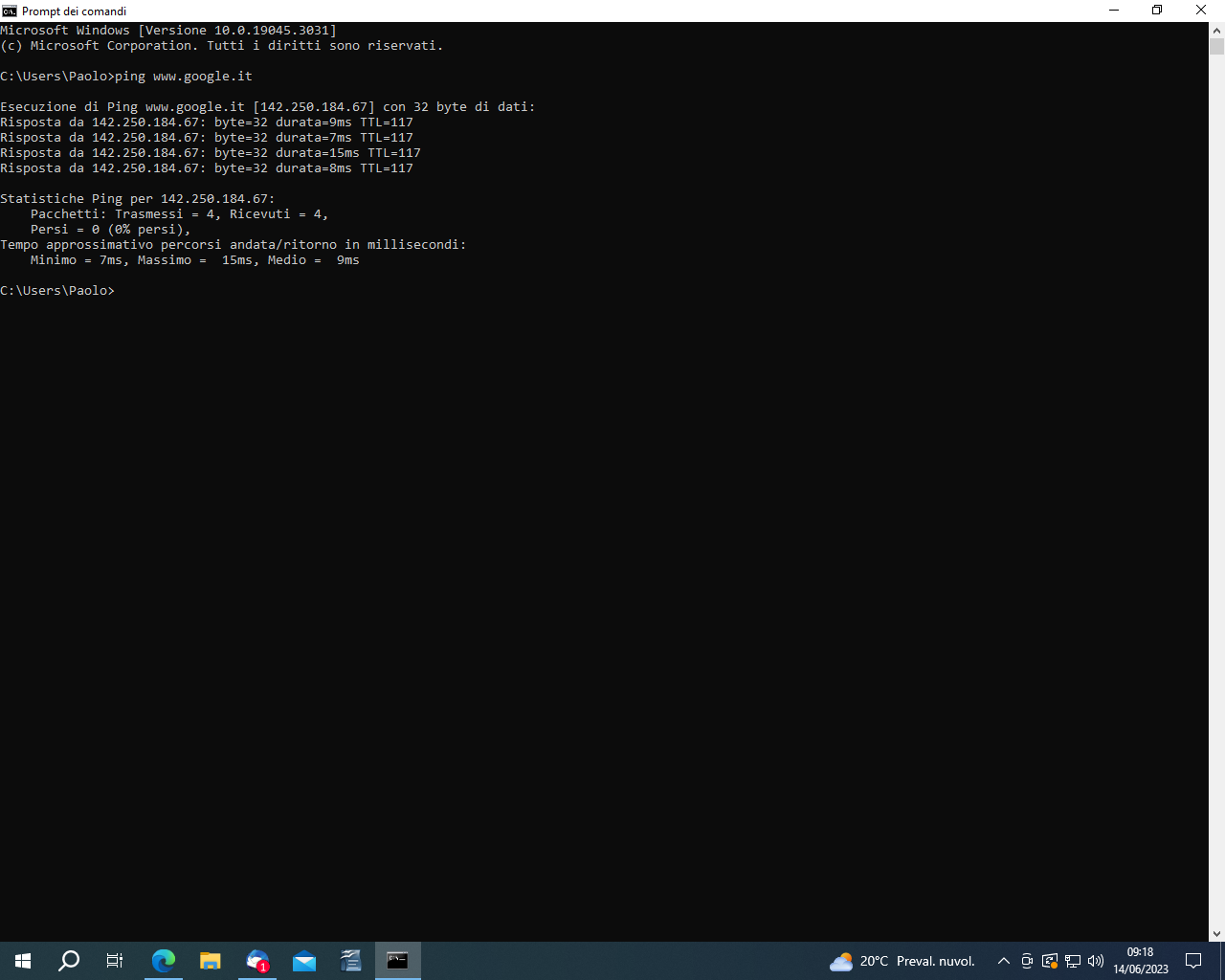Open the Windows Start menu
This screenshot has height=980, width=1225.
click(23, 961)
